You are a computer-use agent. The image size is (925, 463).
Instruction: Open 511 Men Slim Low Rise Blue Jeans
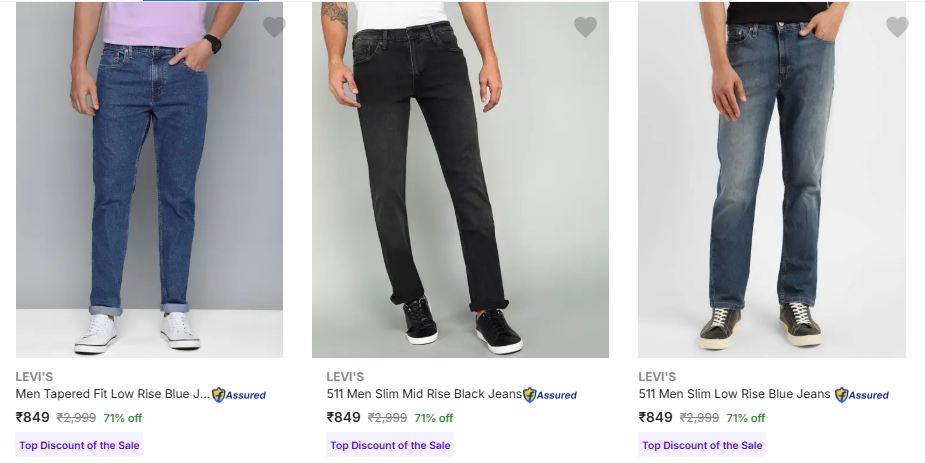coord(734,394)
